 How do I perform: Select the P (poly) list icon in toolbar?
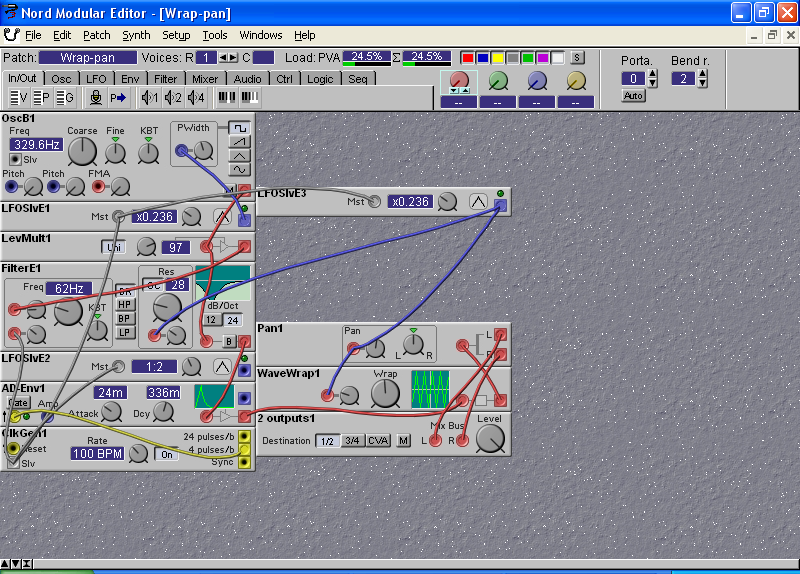click(41, 97)
